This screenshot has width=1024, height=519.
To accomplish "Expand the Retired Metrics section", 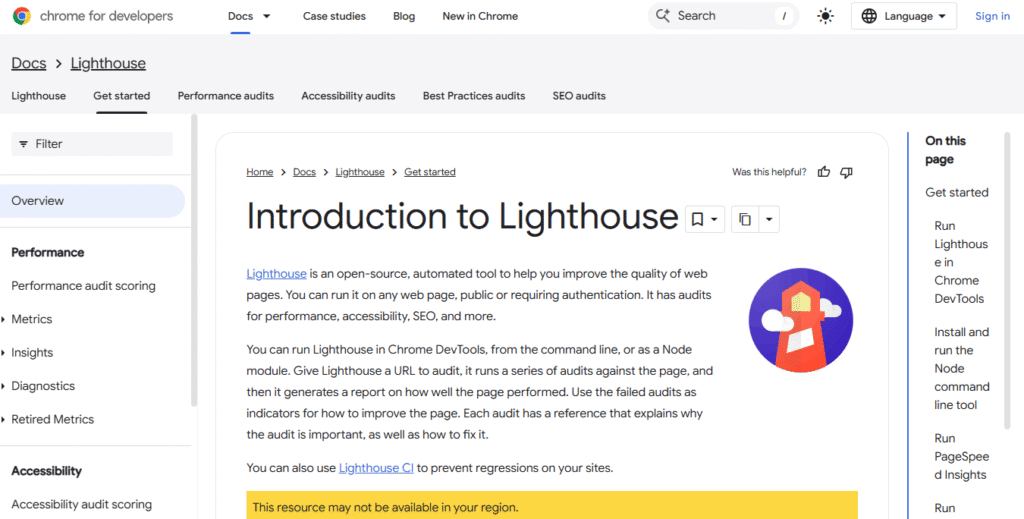I will (3, 419).
